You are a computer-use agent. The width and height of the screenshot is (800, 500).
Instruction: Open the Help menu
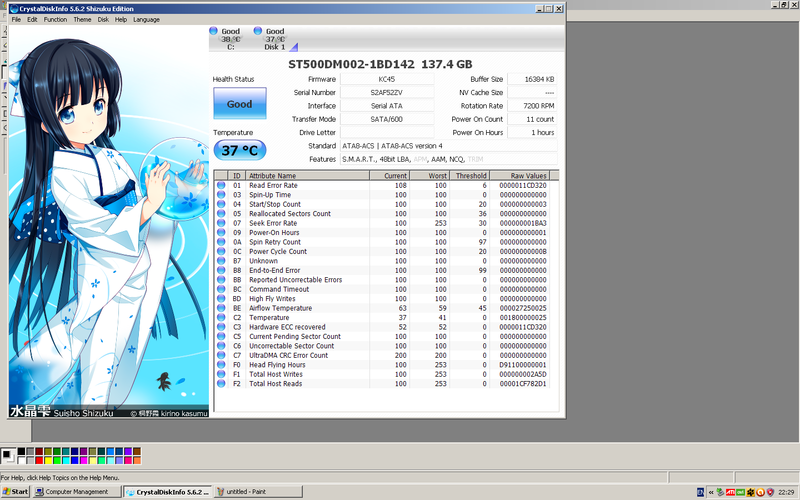[x=121, y=20]
